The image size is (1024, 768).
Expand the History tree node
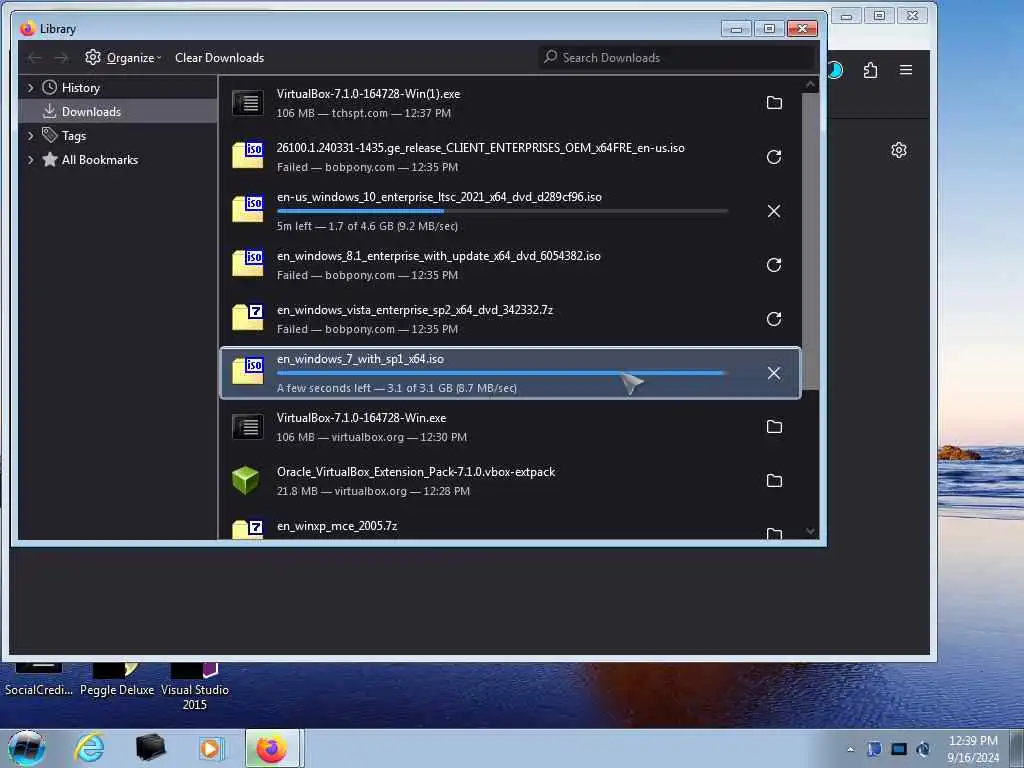pyautogui.click(x=30, y=88)
